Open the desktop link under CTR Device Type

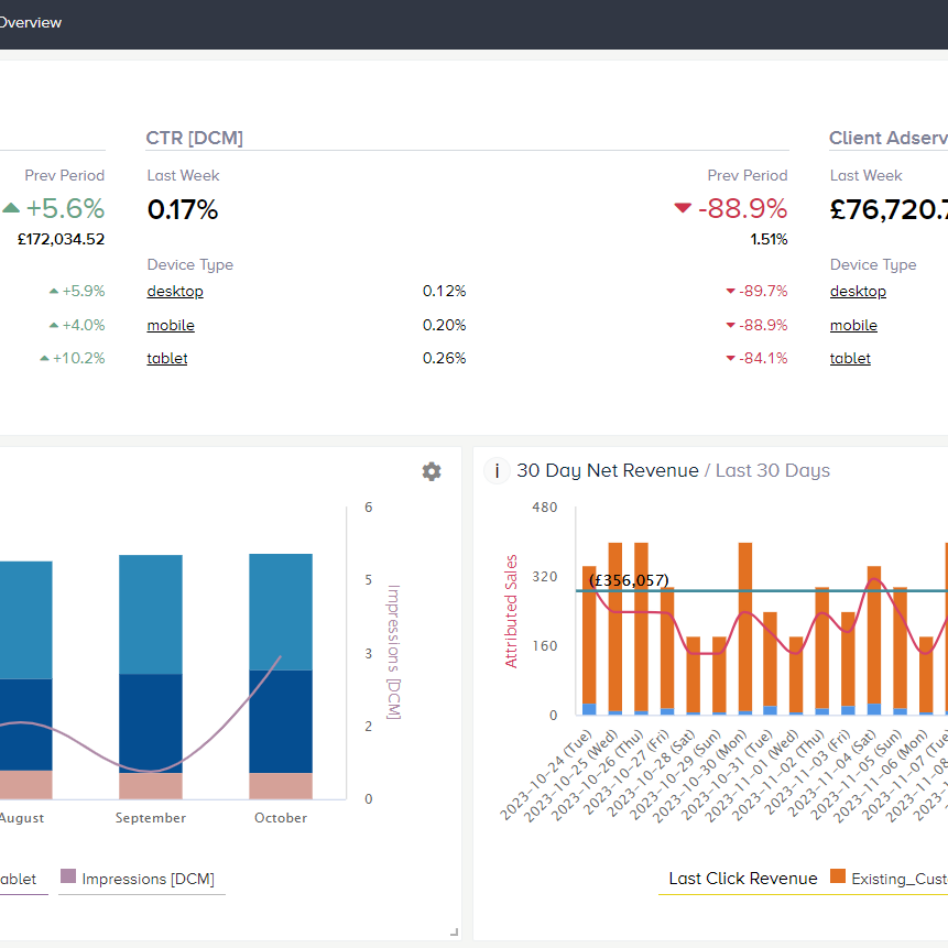pos(174,291)
